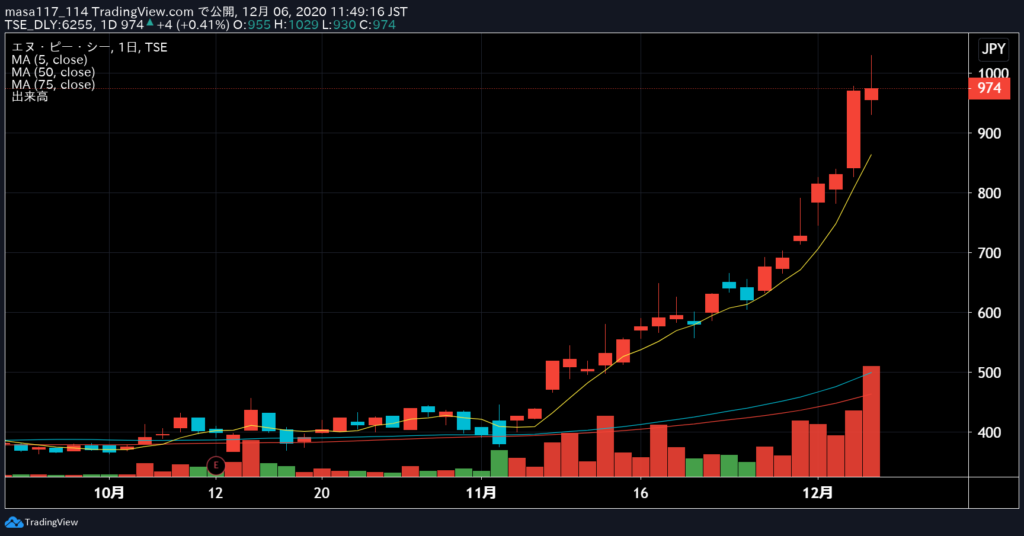Select the JPY currency label button

(993, 49)
